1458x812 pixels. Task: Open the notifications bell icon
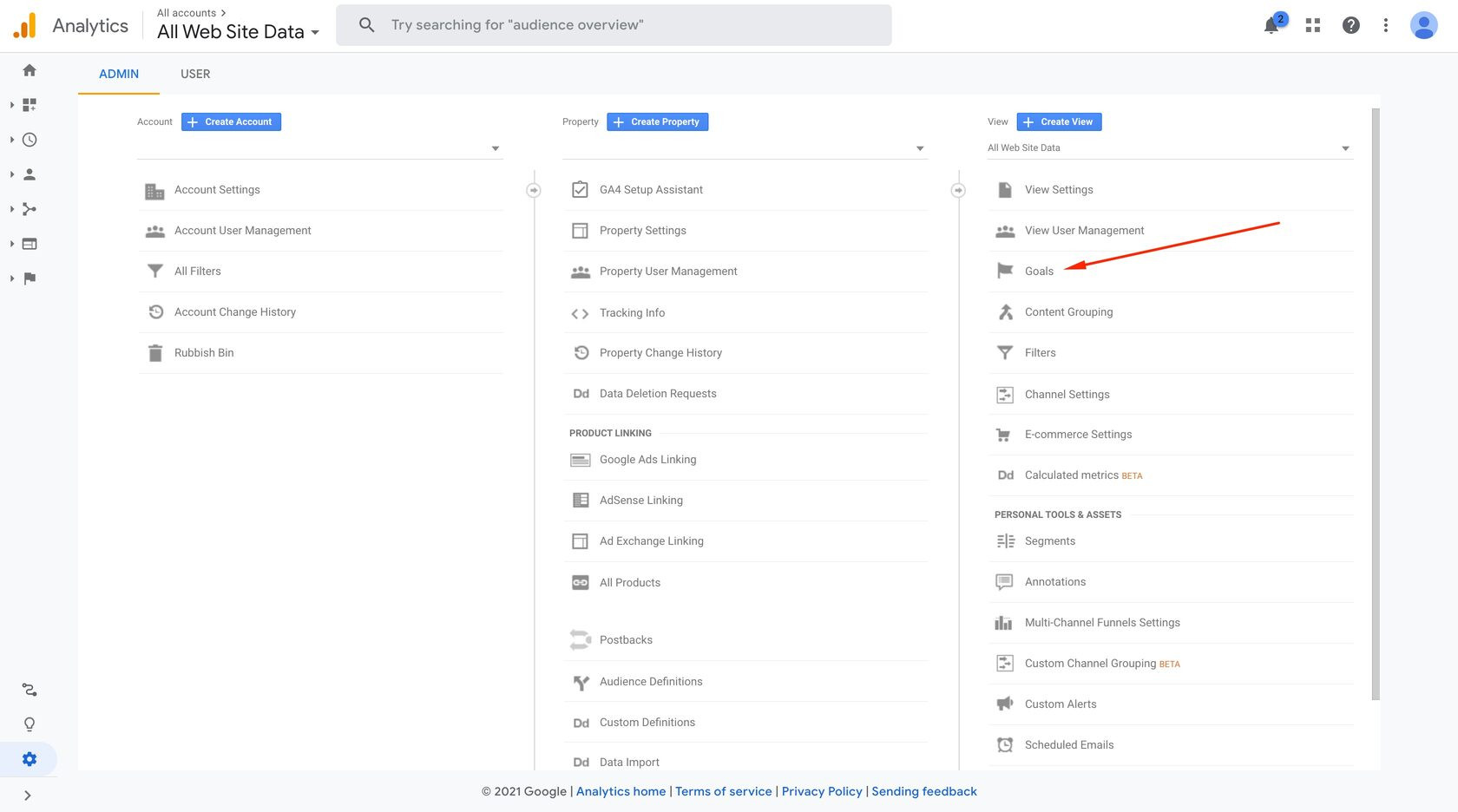(1271, 26)
